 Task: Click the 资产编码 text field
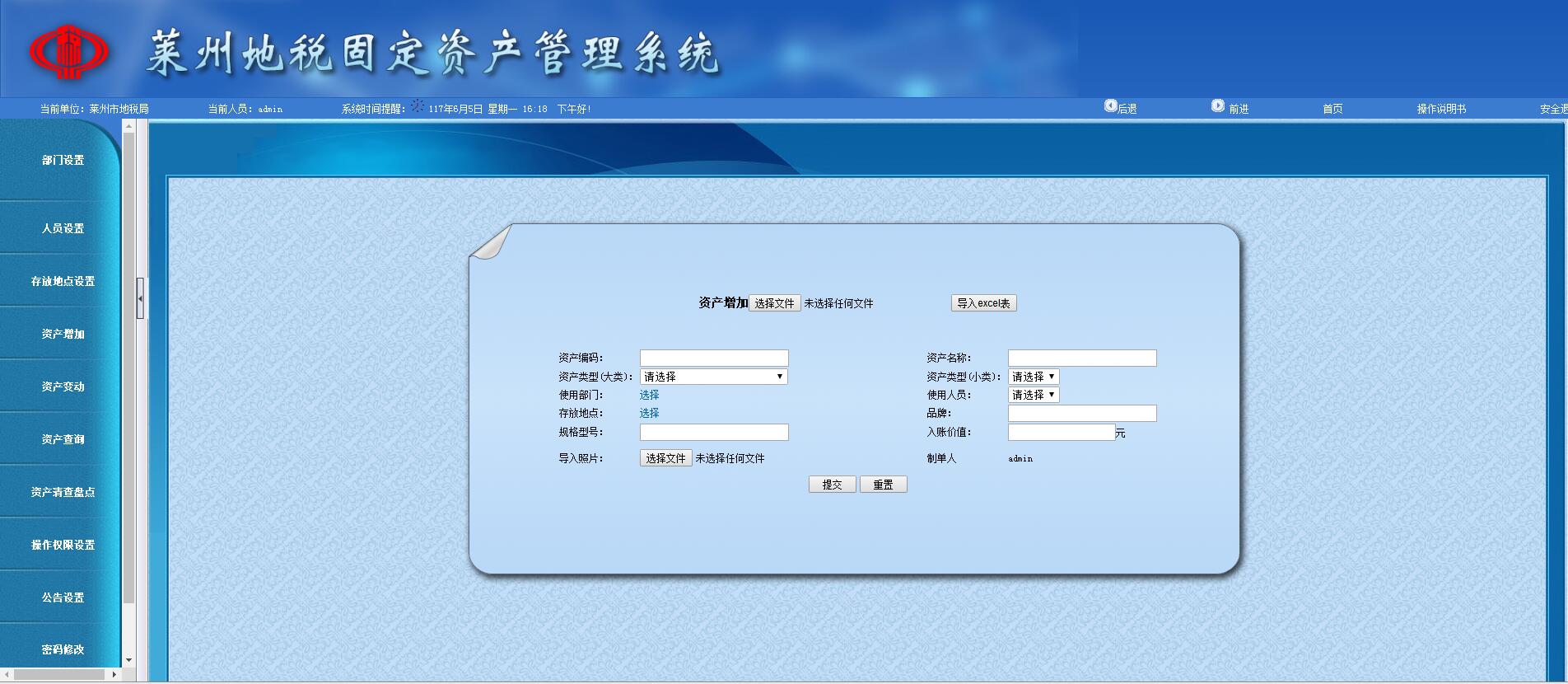[713, 358]
